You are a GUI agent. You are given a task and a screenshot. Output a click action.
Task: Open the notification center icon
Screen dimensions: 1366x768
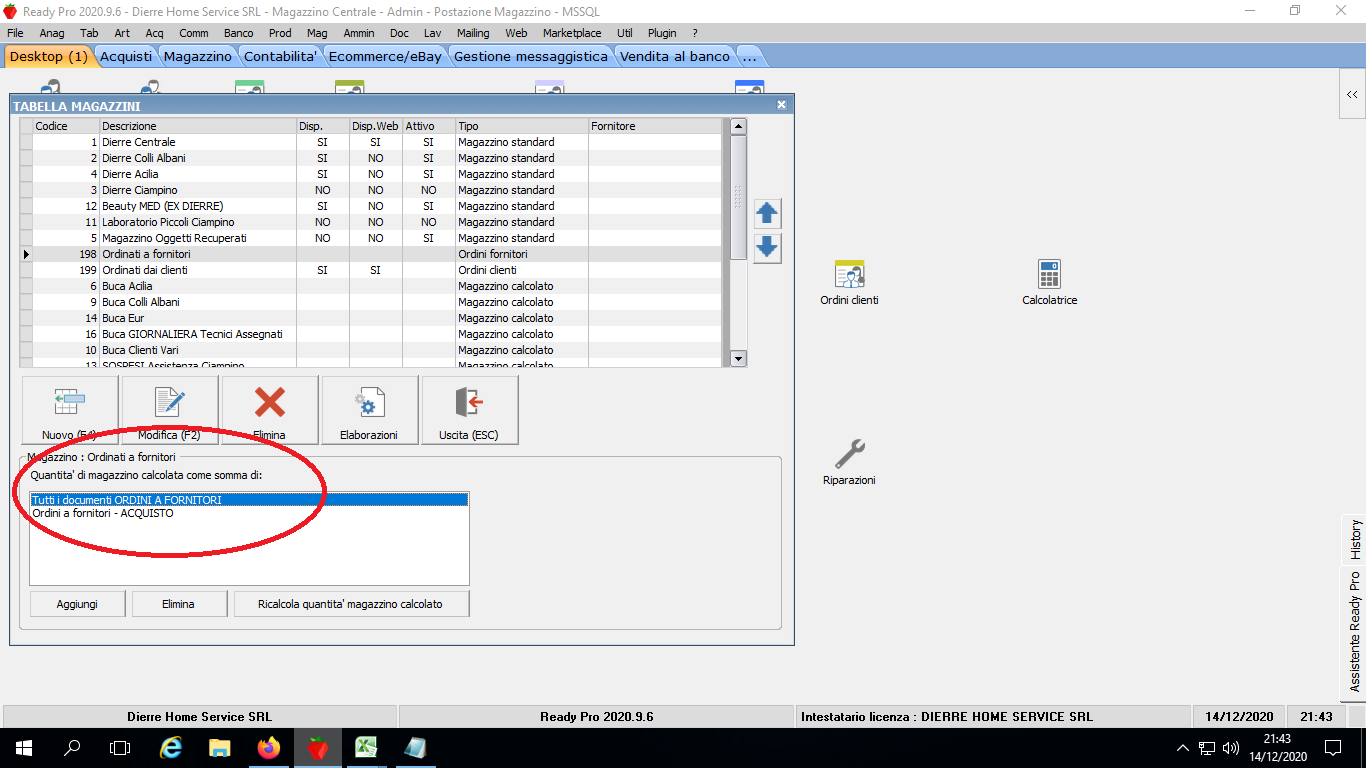(1333, 747)
